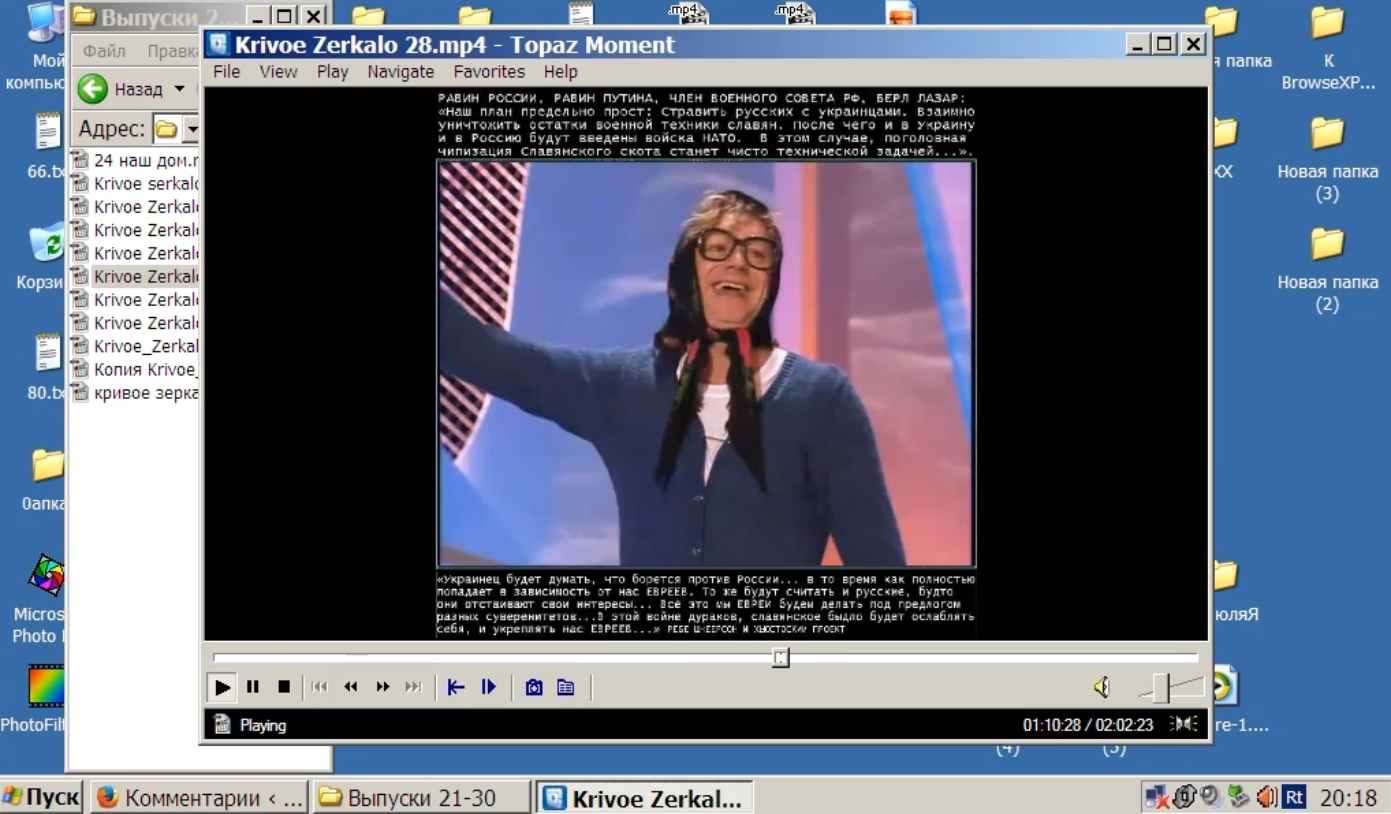This screenshot has height=814, width=1391.
Task: Pause the video playback
Action: pyautogui.click(x=253, y=687)
